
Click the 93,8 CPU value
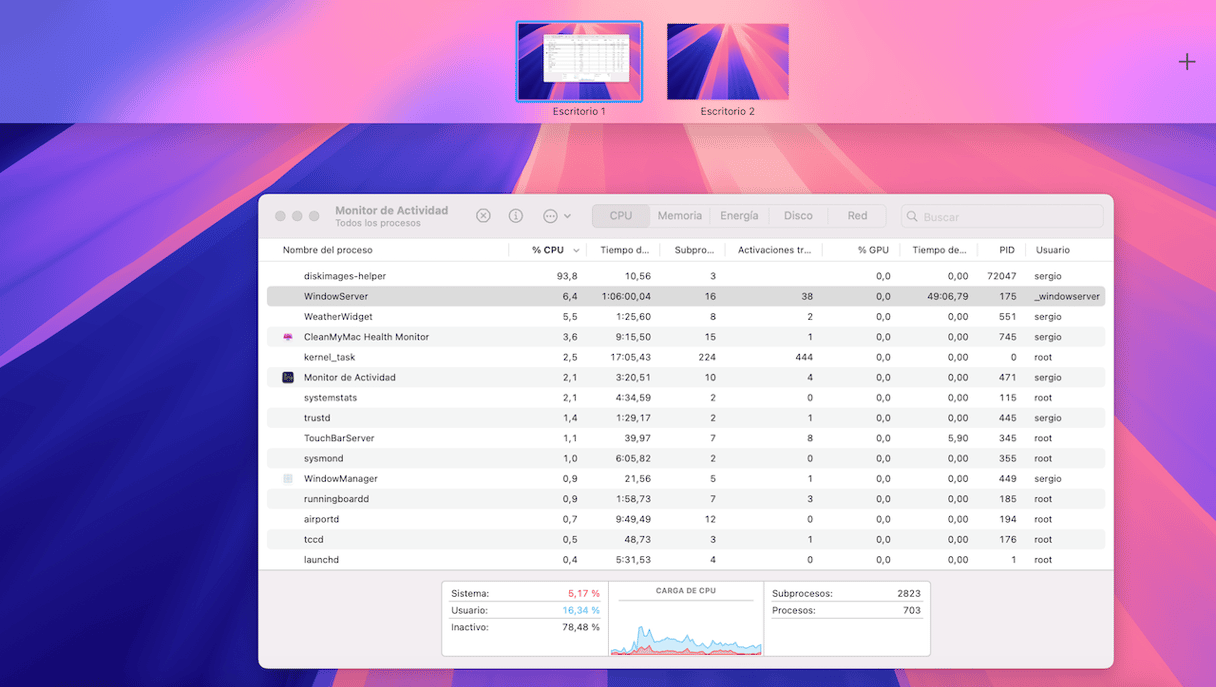coord(567,276)
